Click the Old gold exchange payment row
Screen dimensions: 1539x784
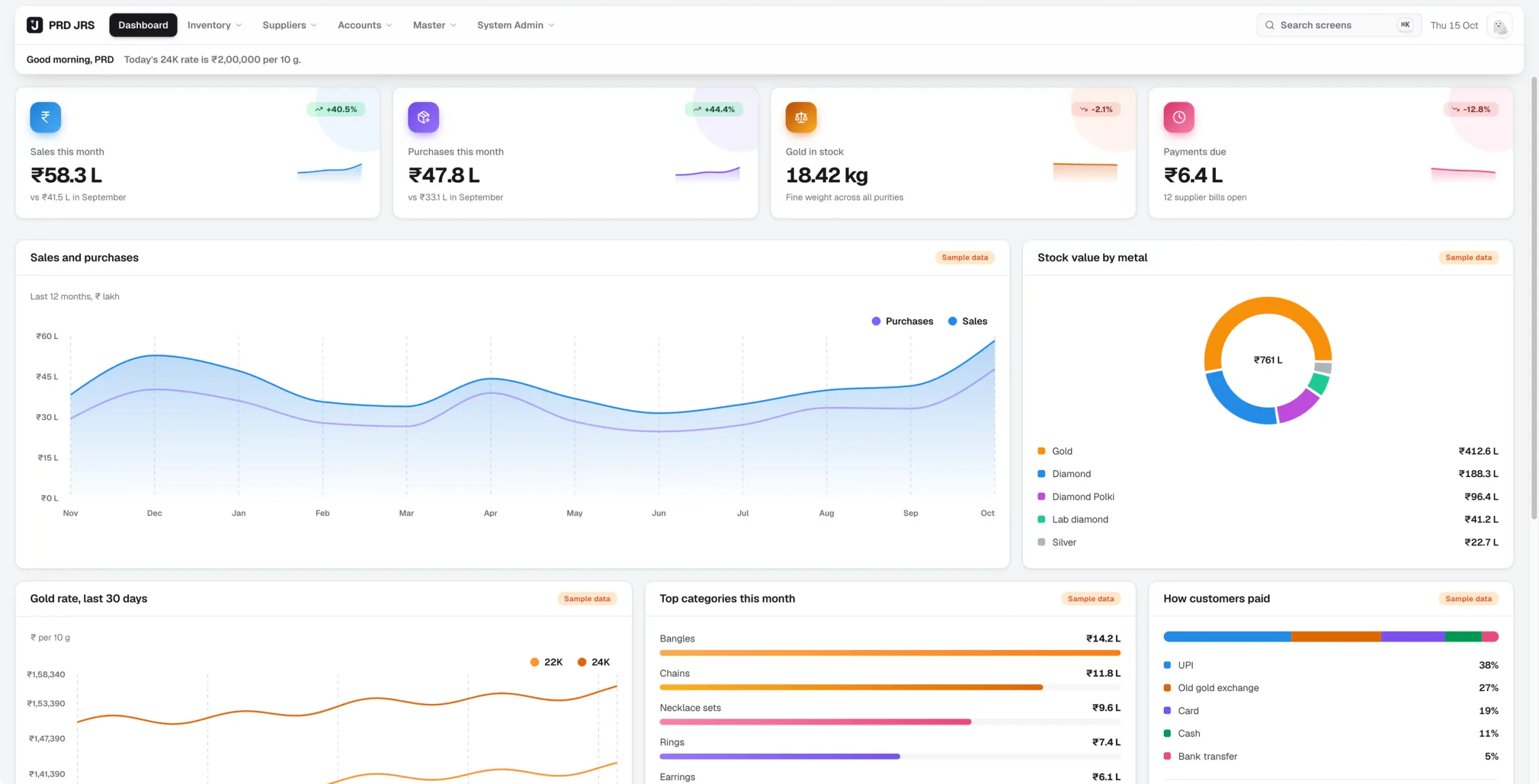tap(1331, 688)
